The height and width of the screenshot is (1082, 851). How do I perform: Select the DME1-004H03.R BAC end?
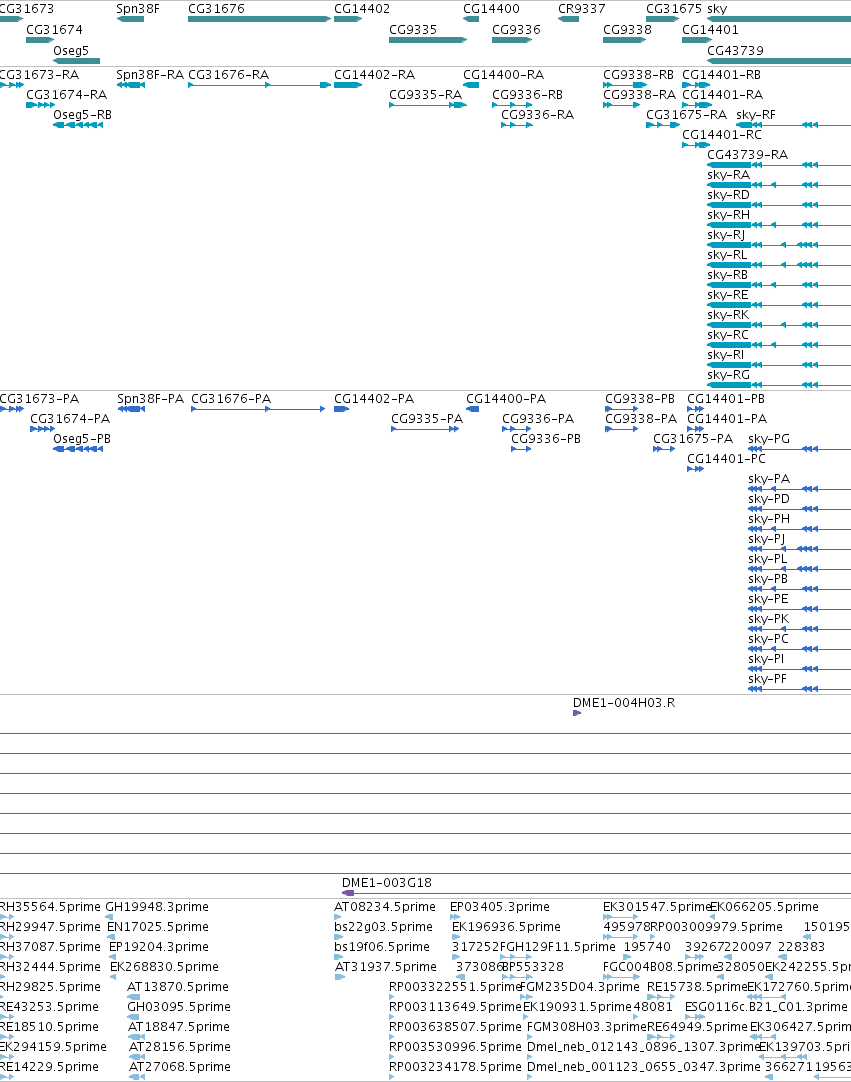[x=577, y=714]
